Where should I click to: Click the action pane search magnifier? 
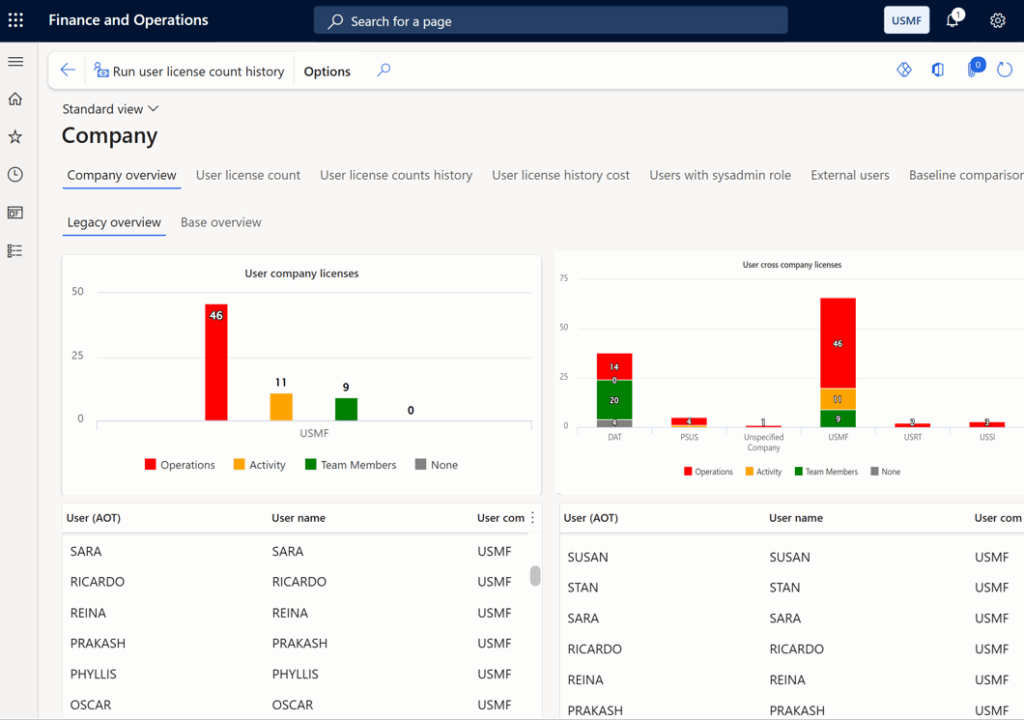click(x=384, y=70)
